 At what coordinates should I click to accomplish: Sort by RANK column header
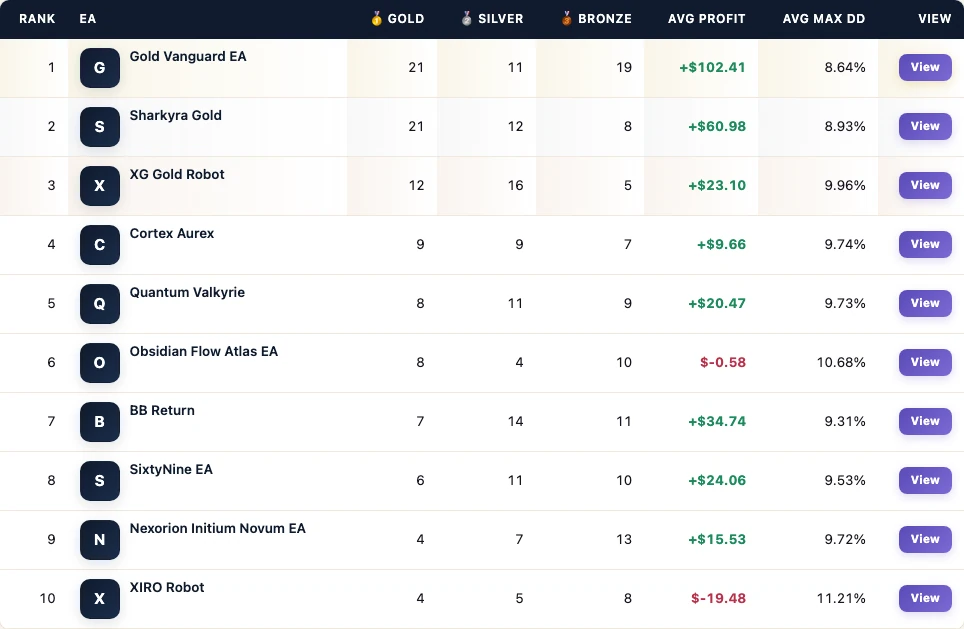[37, 19]
